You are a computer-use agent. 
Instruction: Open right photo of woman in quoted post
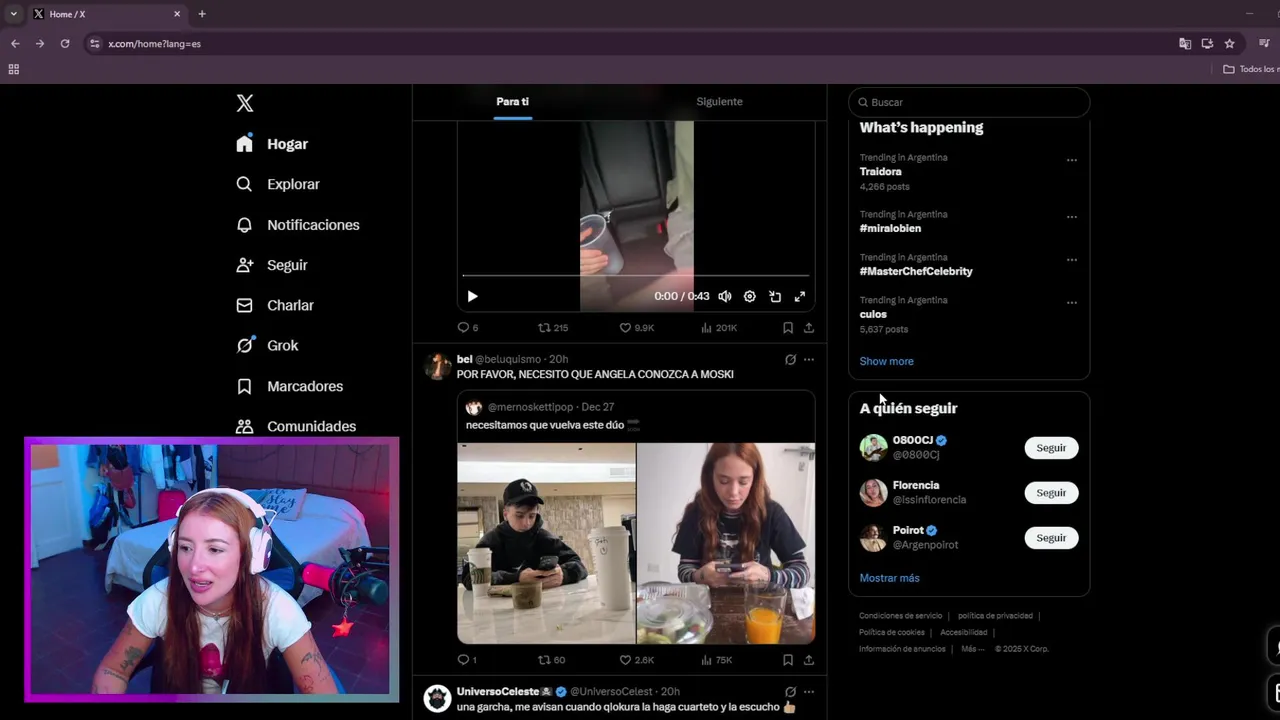(x=726, y=544)
